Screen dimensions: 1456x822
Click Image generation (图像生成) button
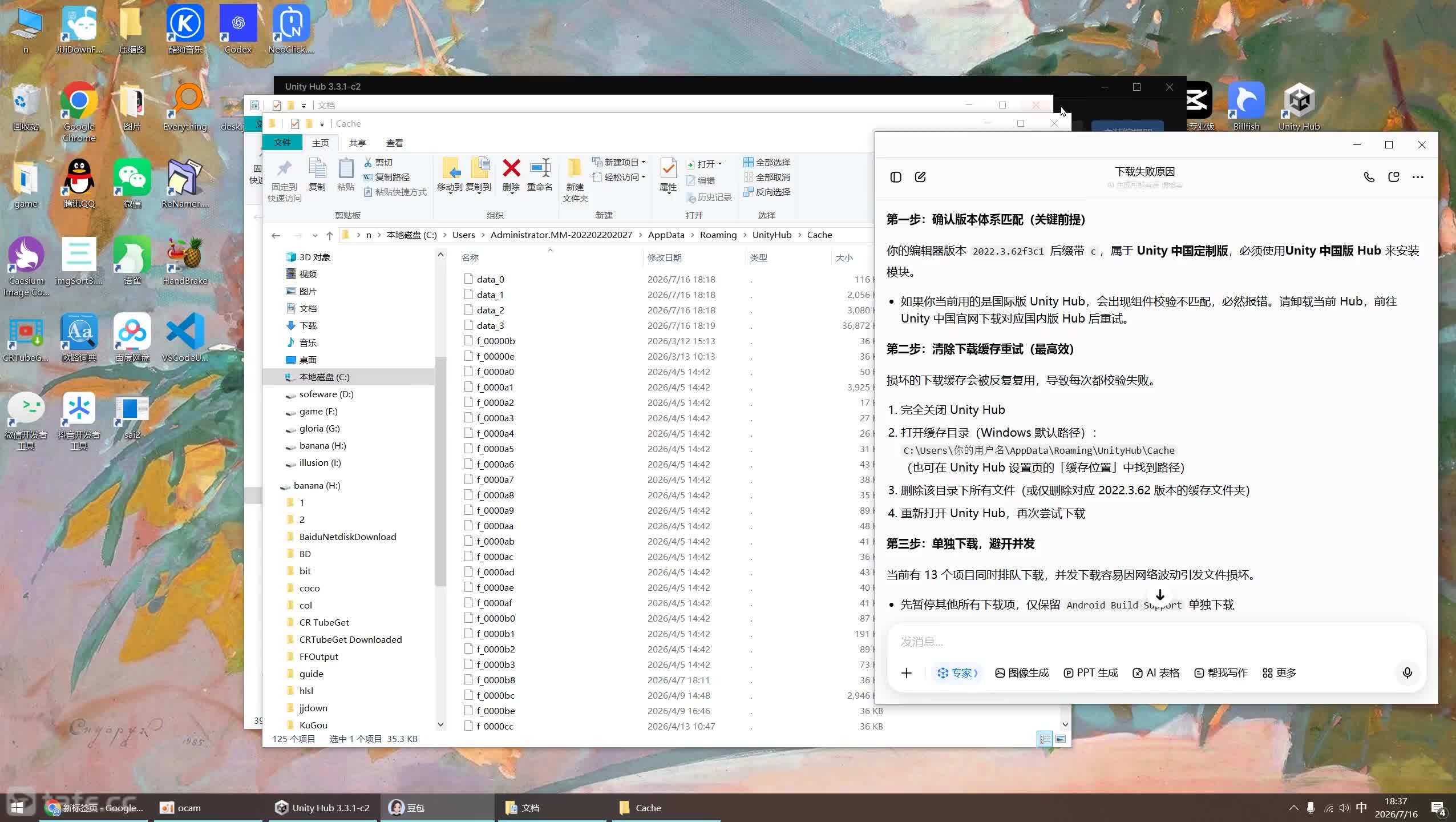[x=1021, y=672]
